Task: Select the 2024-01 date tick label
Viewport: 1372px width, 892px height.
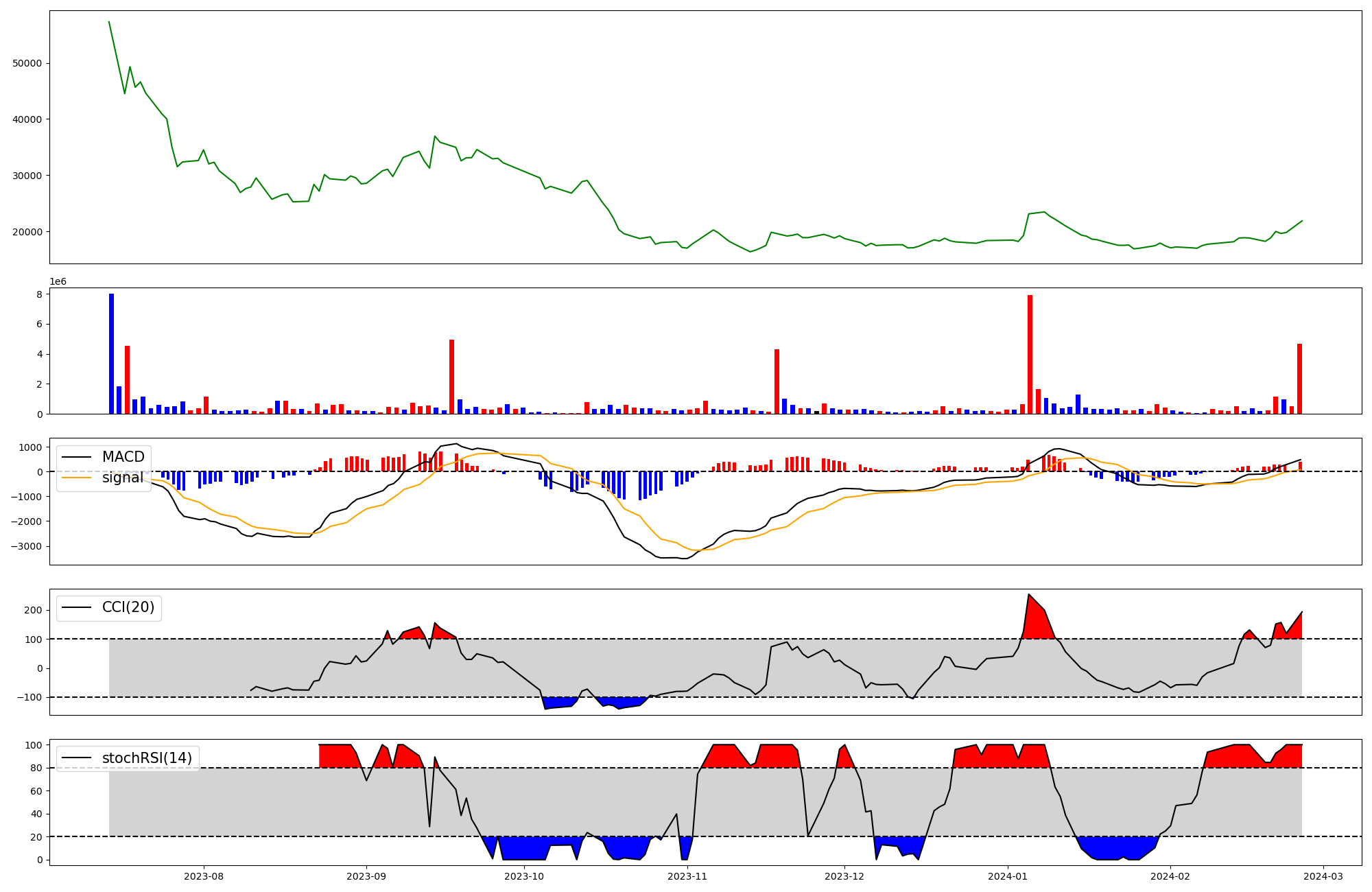Action: [x=1007, y=876]
